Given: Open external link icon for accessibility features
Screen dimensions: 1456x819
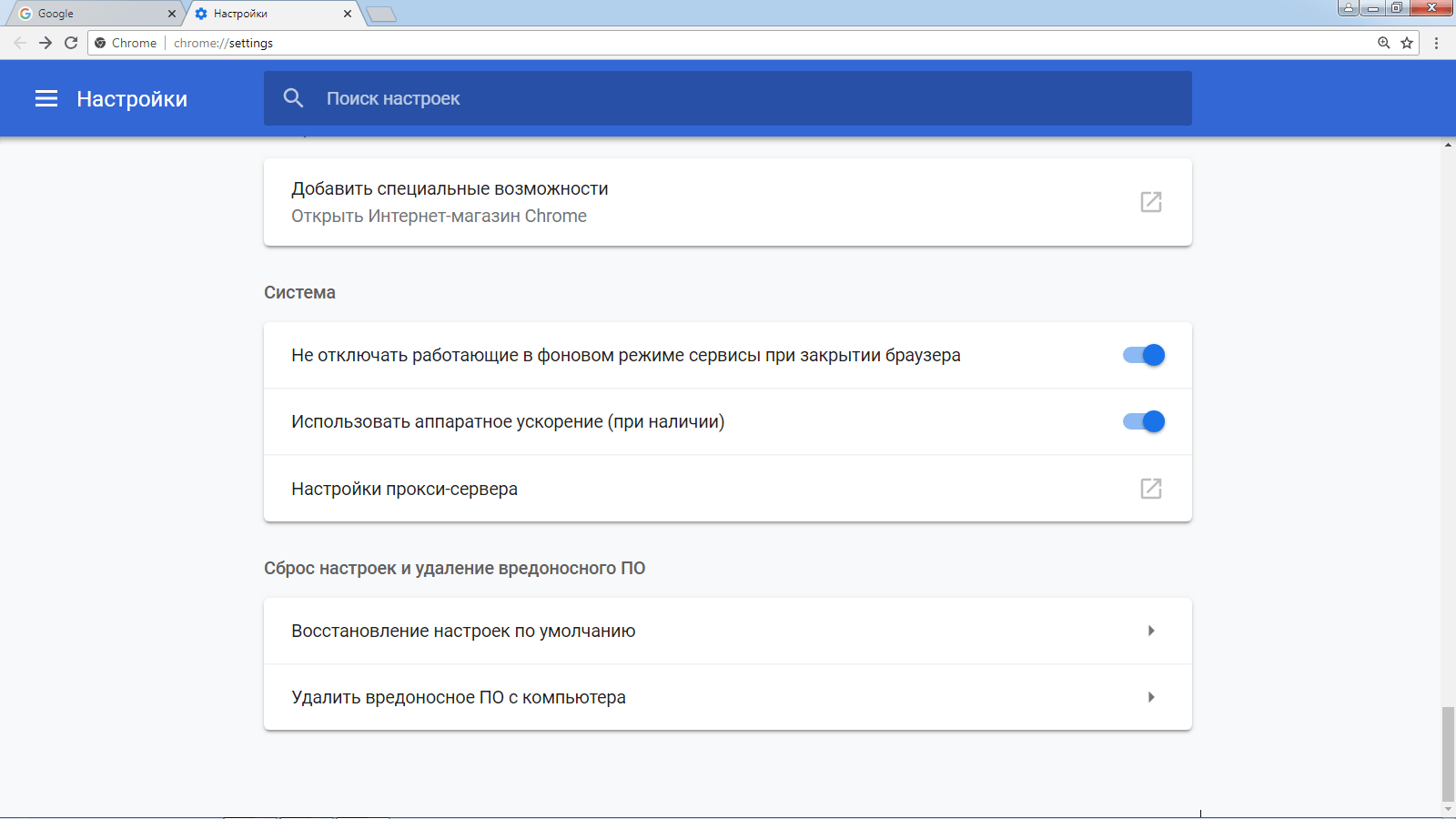Looking at the screenshot, I should pos(1151,202).
